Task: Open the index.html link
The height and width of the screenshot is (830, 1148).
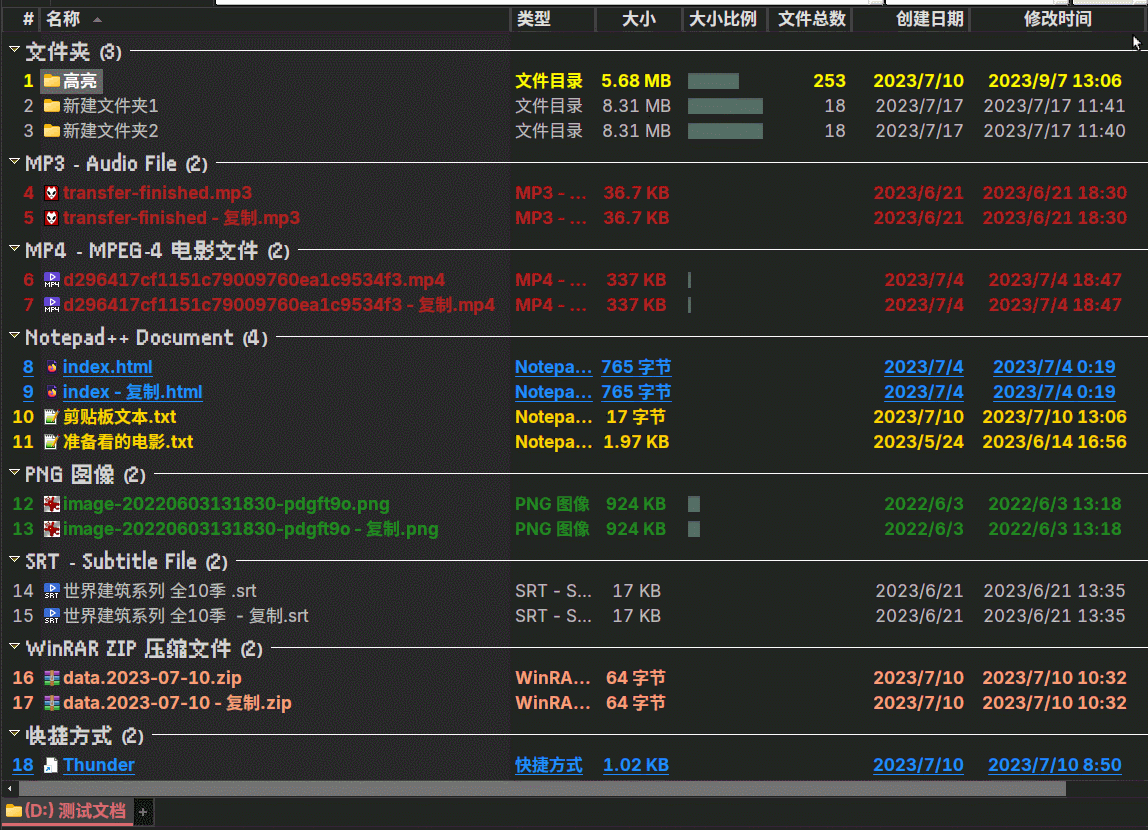Action: click(107, 367)
